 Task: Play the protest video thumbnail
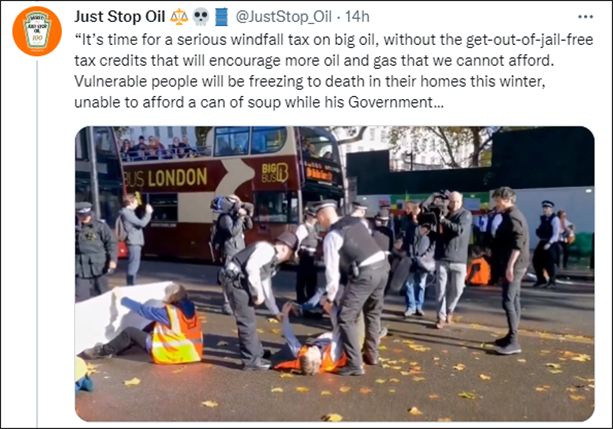tap(335, 274)
